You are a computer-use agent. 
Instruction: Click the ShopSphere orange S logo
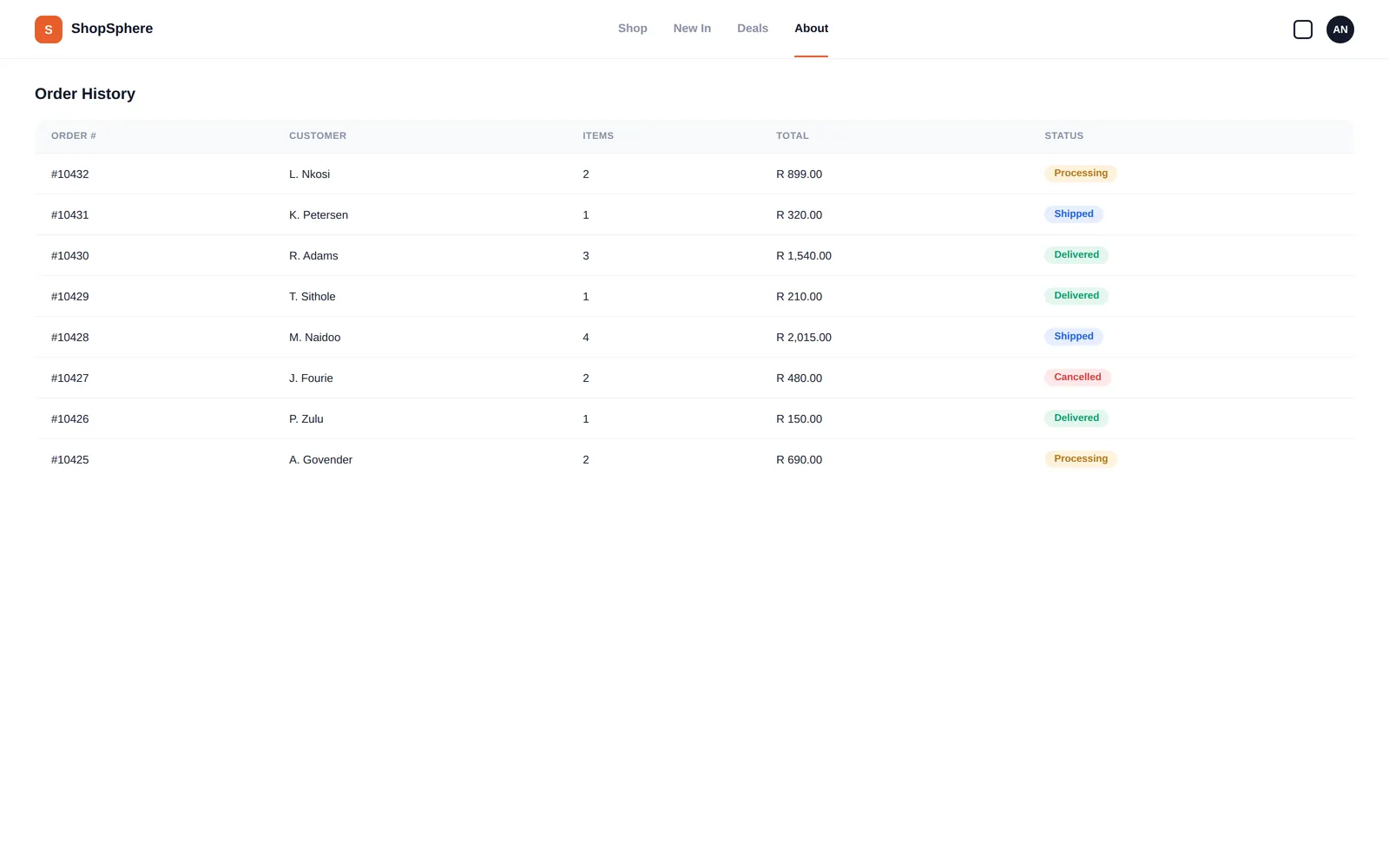49,30
